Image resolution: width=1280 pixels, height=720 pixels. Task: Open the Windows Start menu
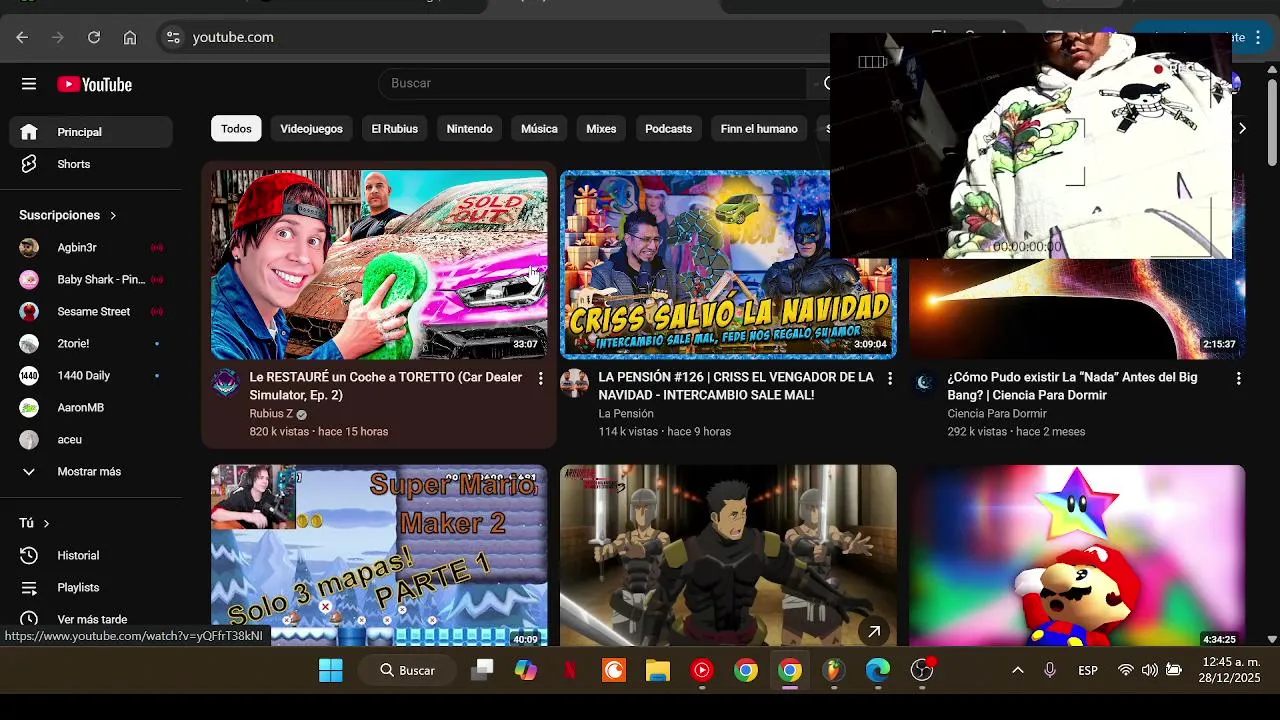pos(331,671)
